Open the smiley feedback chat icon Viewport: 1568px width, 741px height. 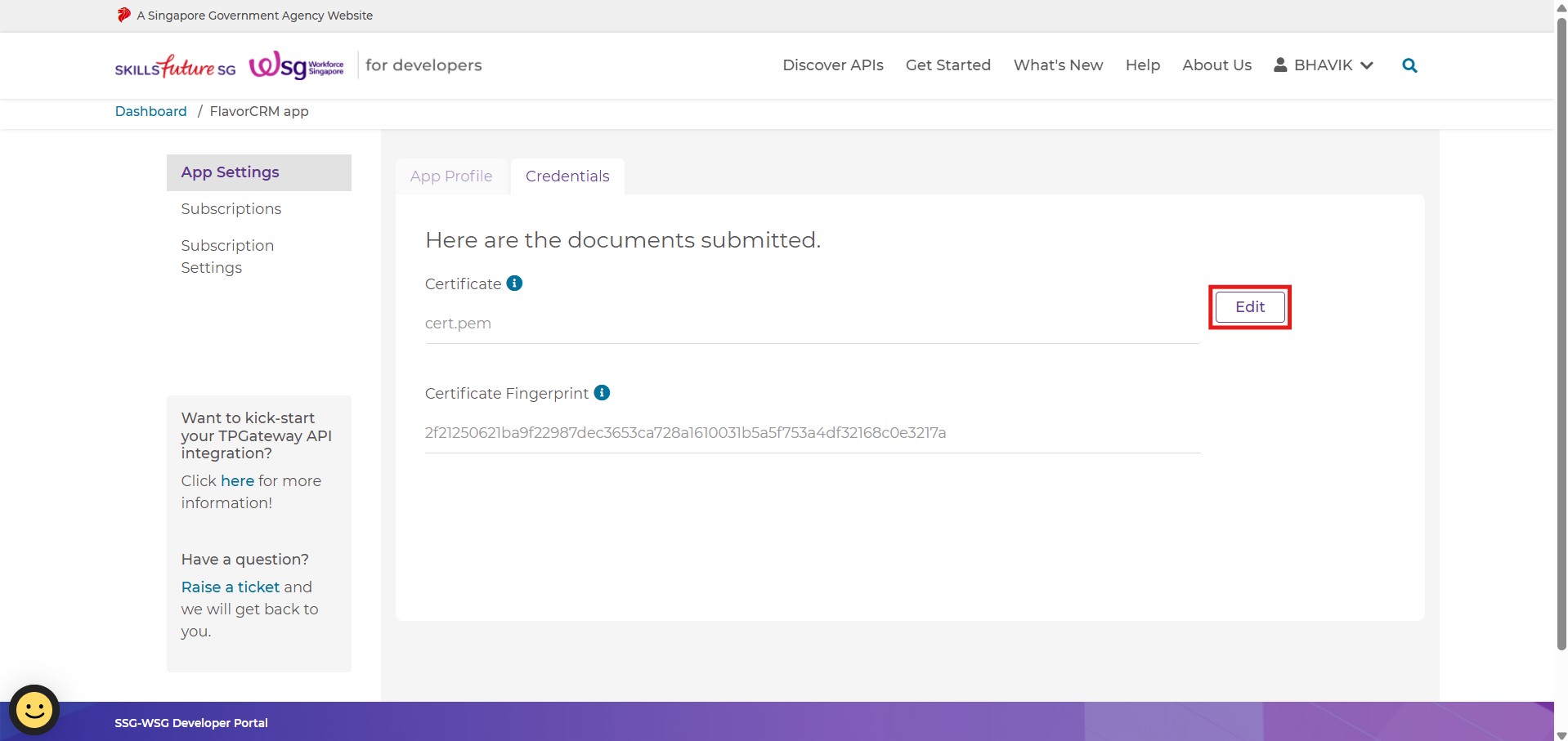coord(34,709)
